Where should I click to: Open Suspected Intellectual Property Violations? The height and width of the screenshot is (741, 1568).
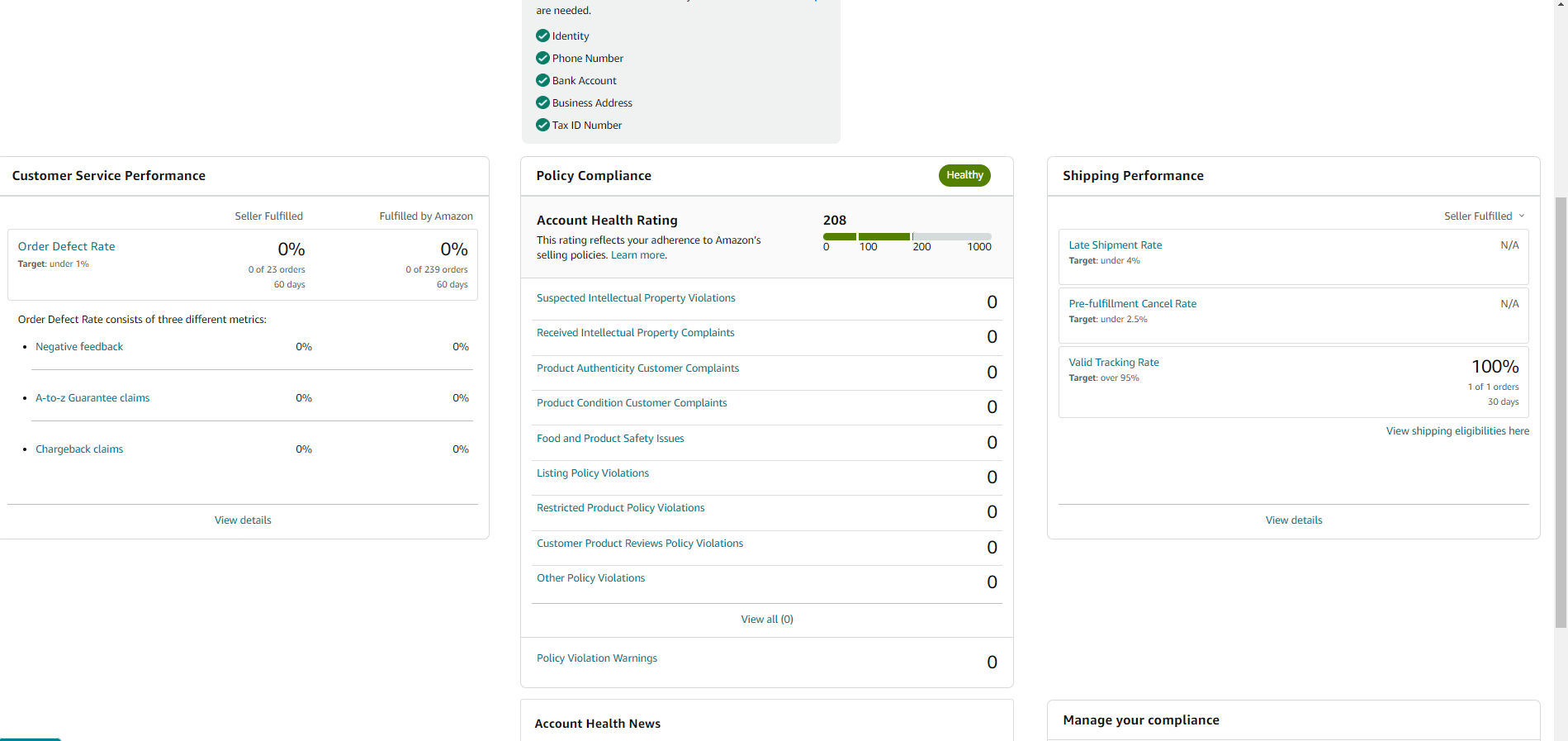click(636, 298)
